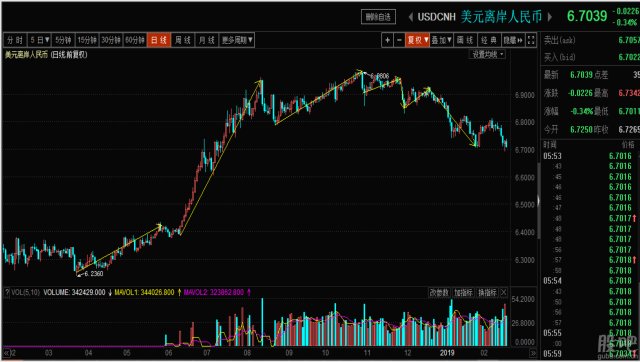Click the 05:54 time entry
The image size is (640, 362).
pyautogui.click(x=552, y=281)
